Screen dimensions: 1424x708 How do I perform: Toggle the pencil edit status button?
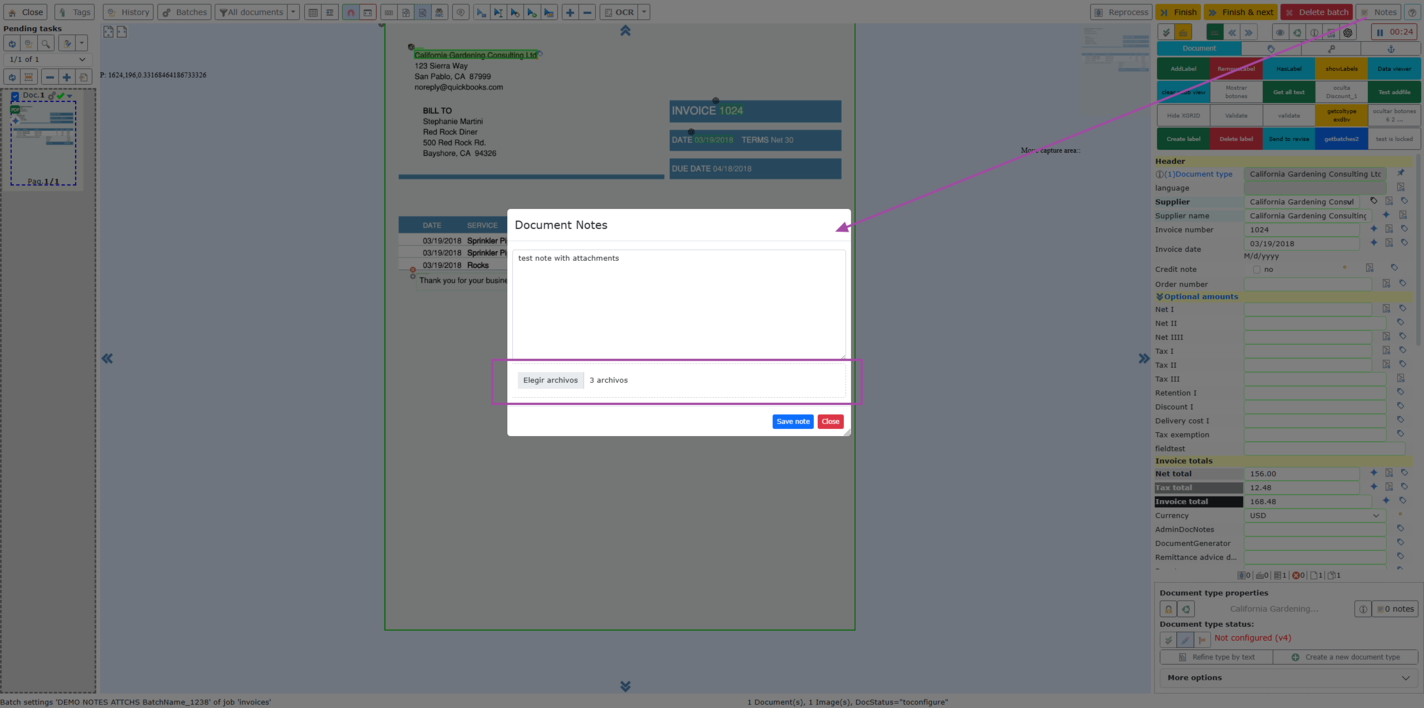click(1185, 639)
